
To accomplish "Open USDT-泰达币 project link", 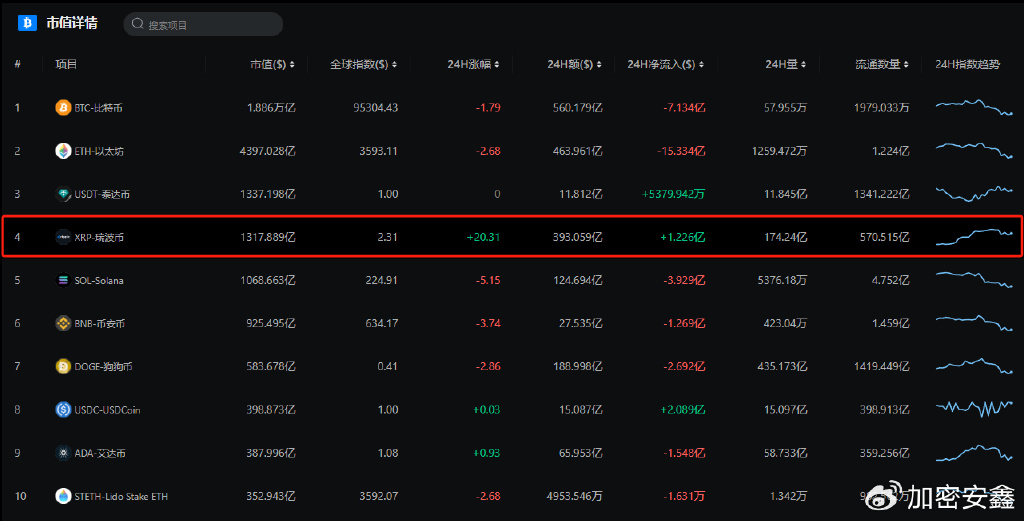I will [x=102, y=194].
